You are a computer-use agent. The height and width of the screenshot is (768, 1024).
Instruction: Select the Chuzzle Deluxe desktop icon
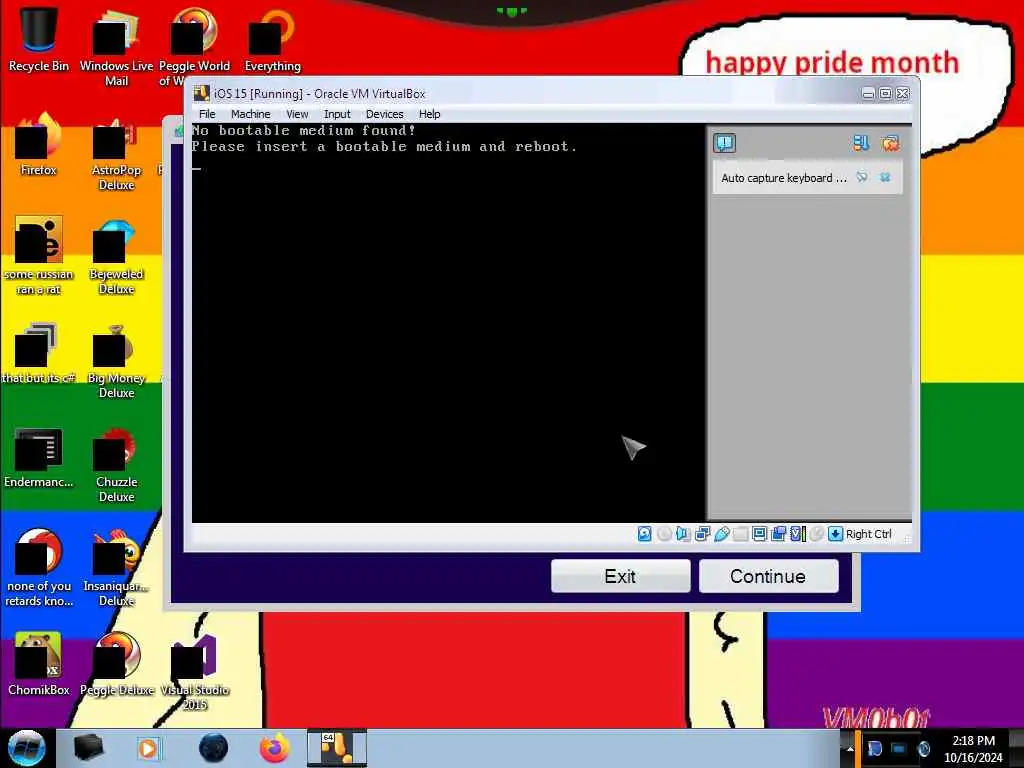point(116,464)
